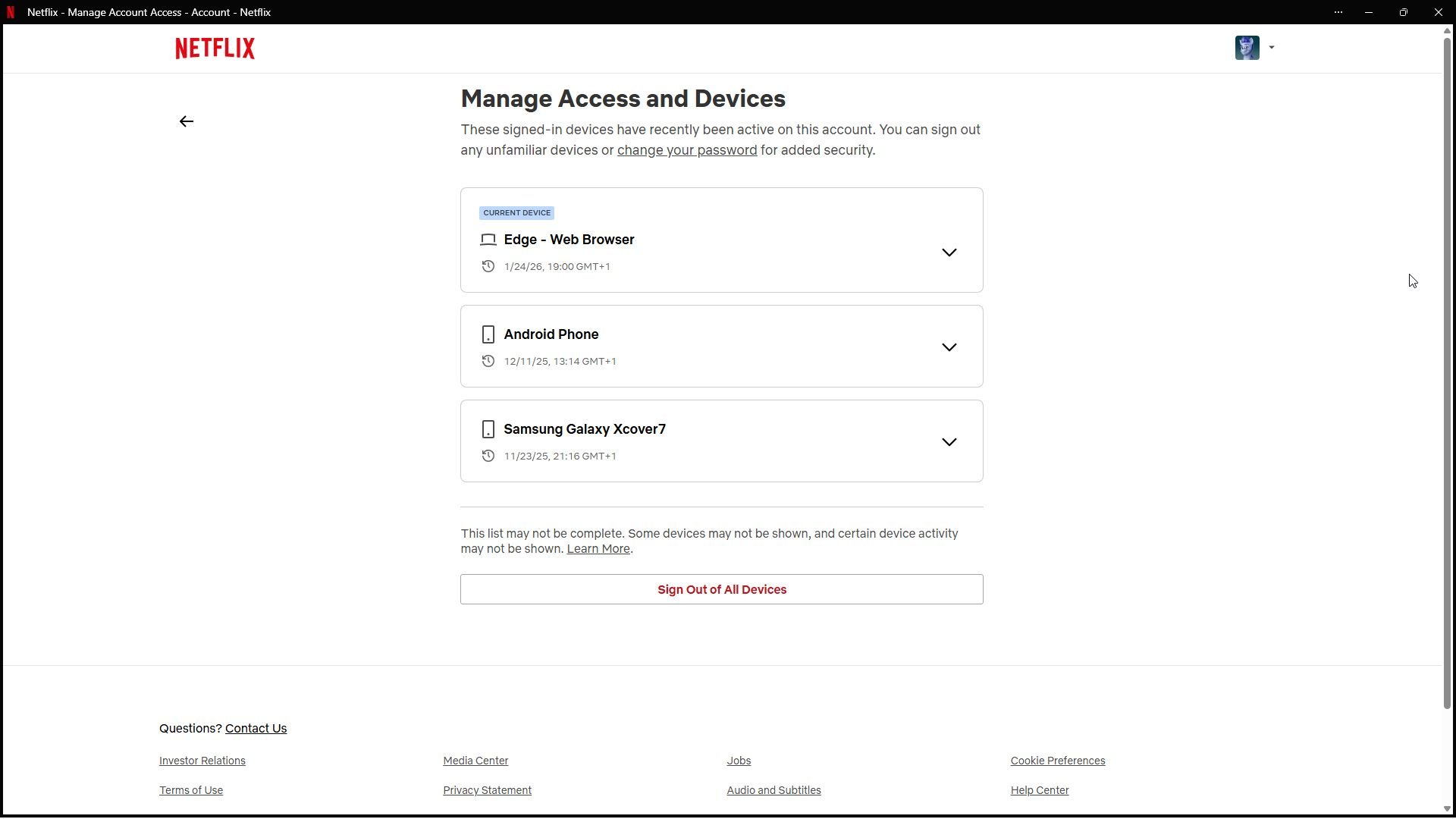Select the Edge - Web Browser device name
Screen dimensions: 1456x819
(x=569, y=240)
